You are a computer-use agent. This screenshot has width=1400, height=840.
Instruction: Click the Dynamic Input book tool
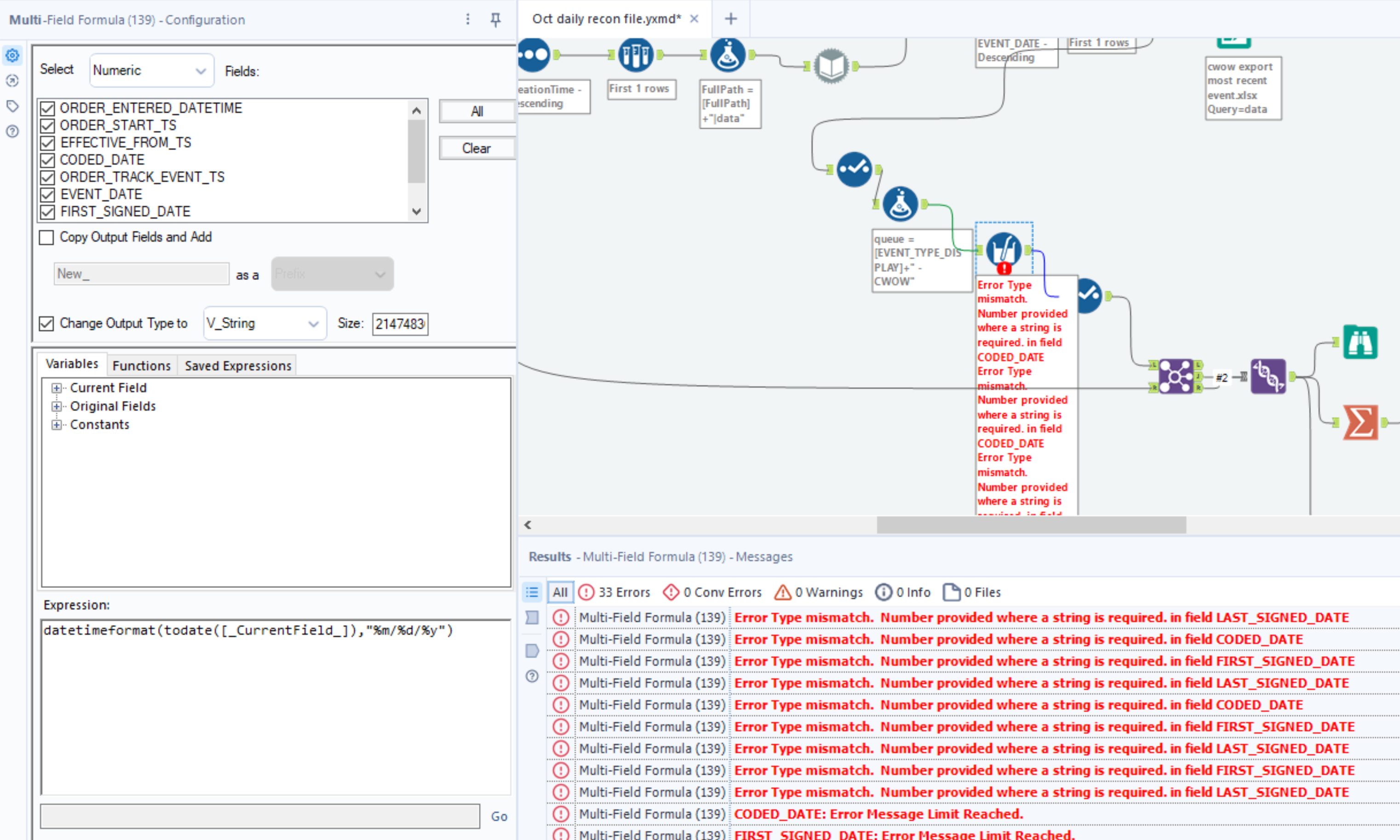pos(831,66)
